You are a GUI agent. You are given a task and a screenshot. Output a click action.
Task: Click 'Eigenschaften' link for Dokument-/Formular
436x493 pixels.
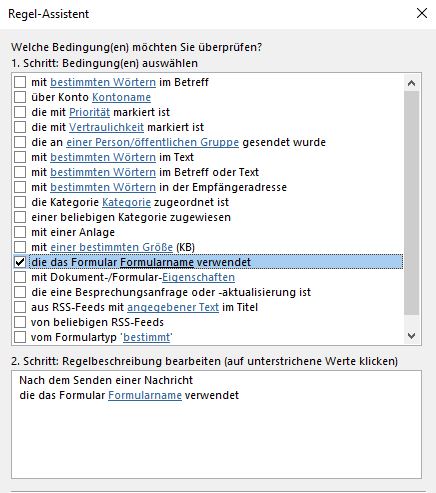pyautogui.click(x=198, y=277)
